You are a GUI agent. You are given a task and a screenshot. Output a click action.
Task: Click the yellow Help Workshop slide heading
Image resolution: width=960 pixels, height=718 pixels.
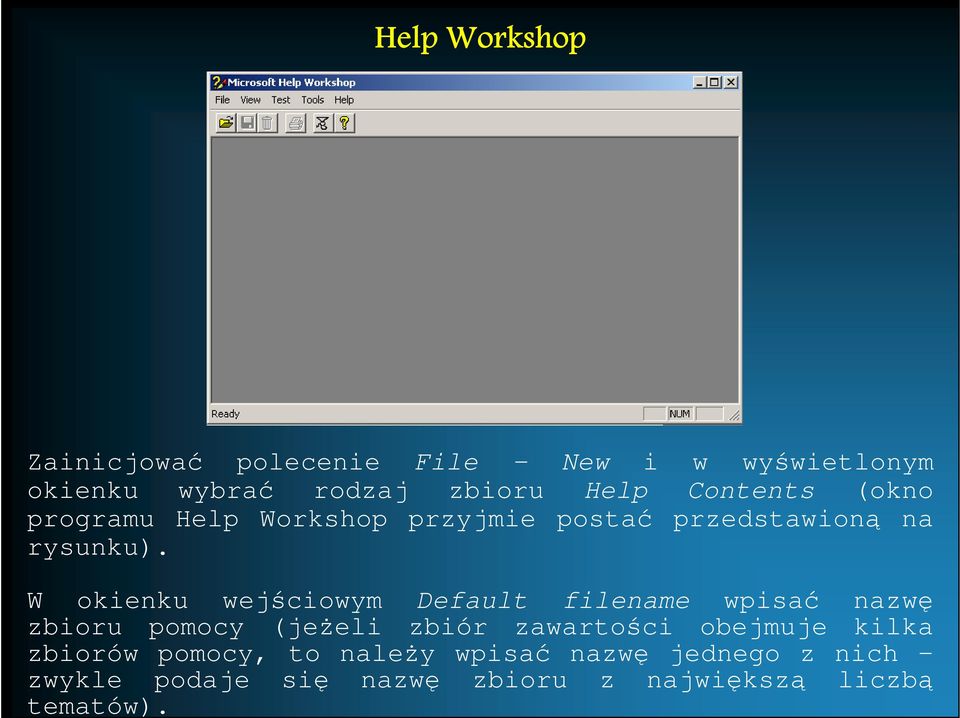pyautogui.click(x=480, y=38)
